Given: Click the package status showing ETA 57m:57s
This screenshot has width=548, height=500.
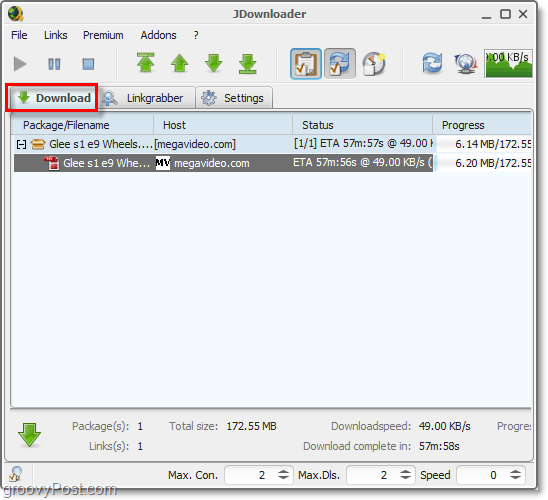Looking at the screenshot, I should click(x=363, y=144).
